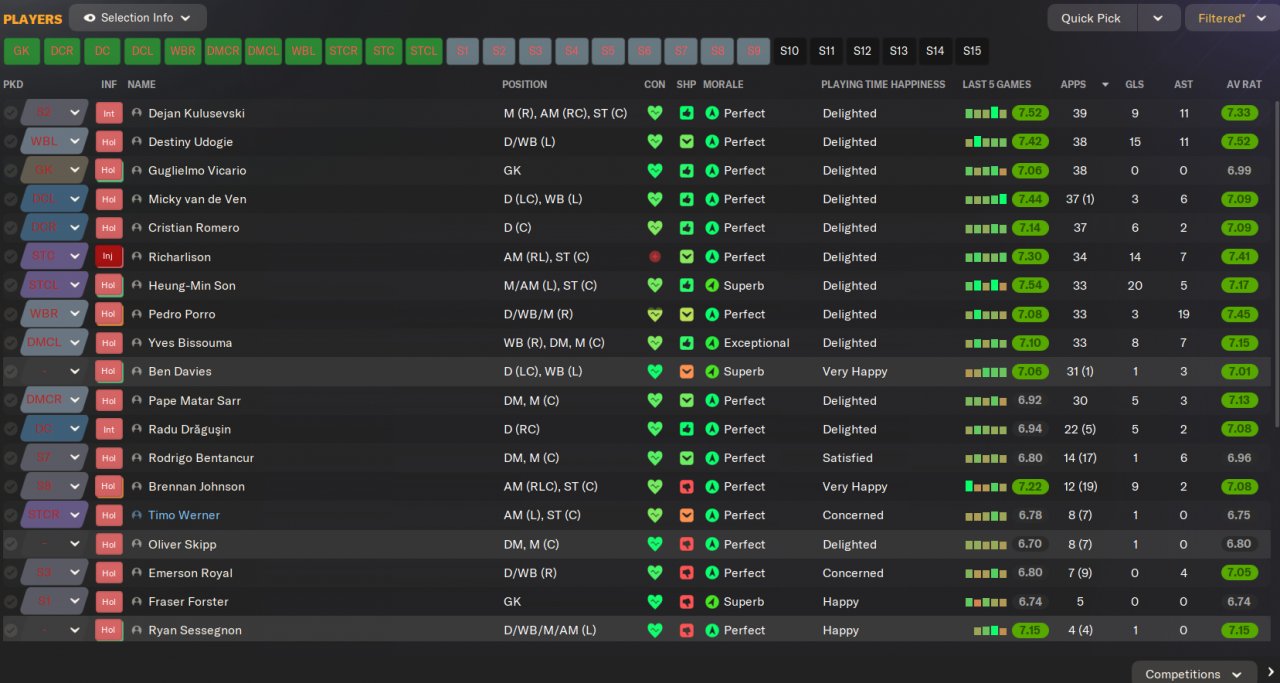Select the S1 substitute pill

(x=462, y=51)
